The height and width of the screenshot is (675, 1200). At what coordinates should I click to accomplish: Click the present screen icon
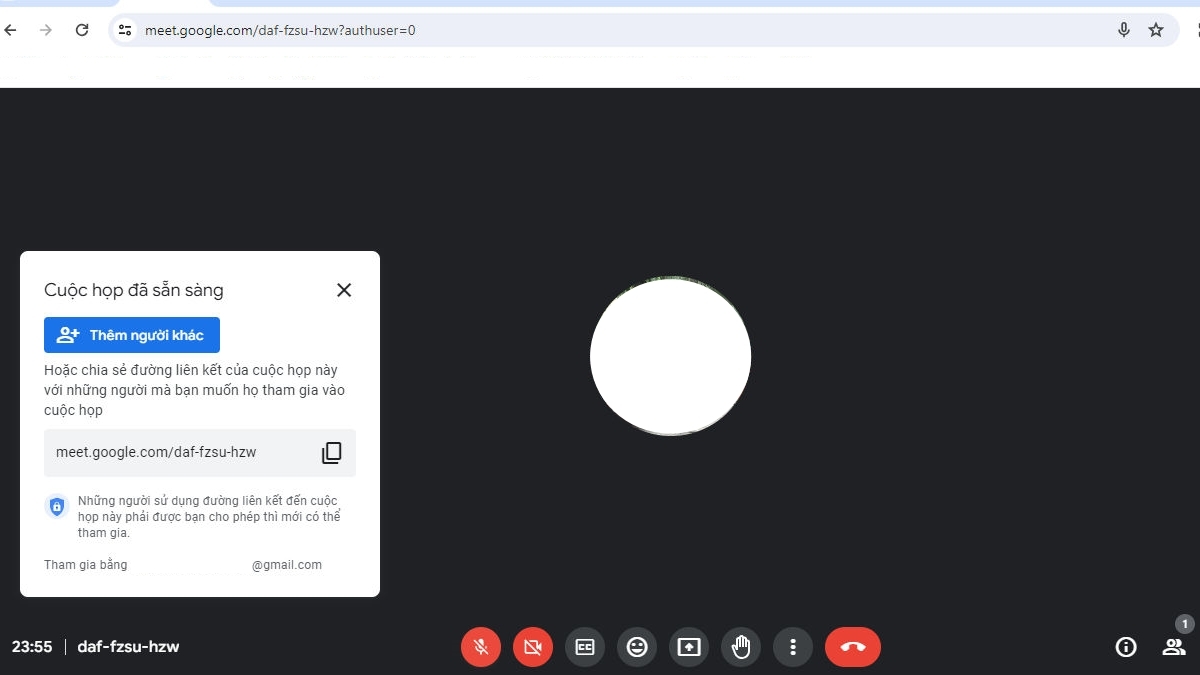click(x=689, y=647)
